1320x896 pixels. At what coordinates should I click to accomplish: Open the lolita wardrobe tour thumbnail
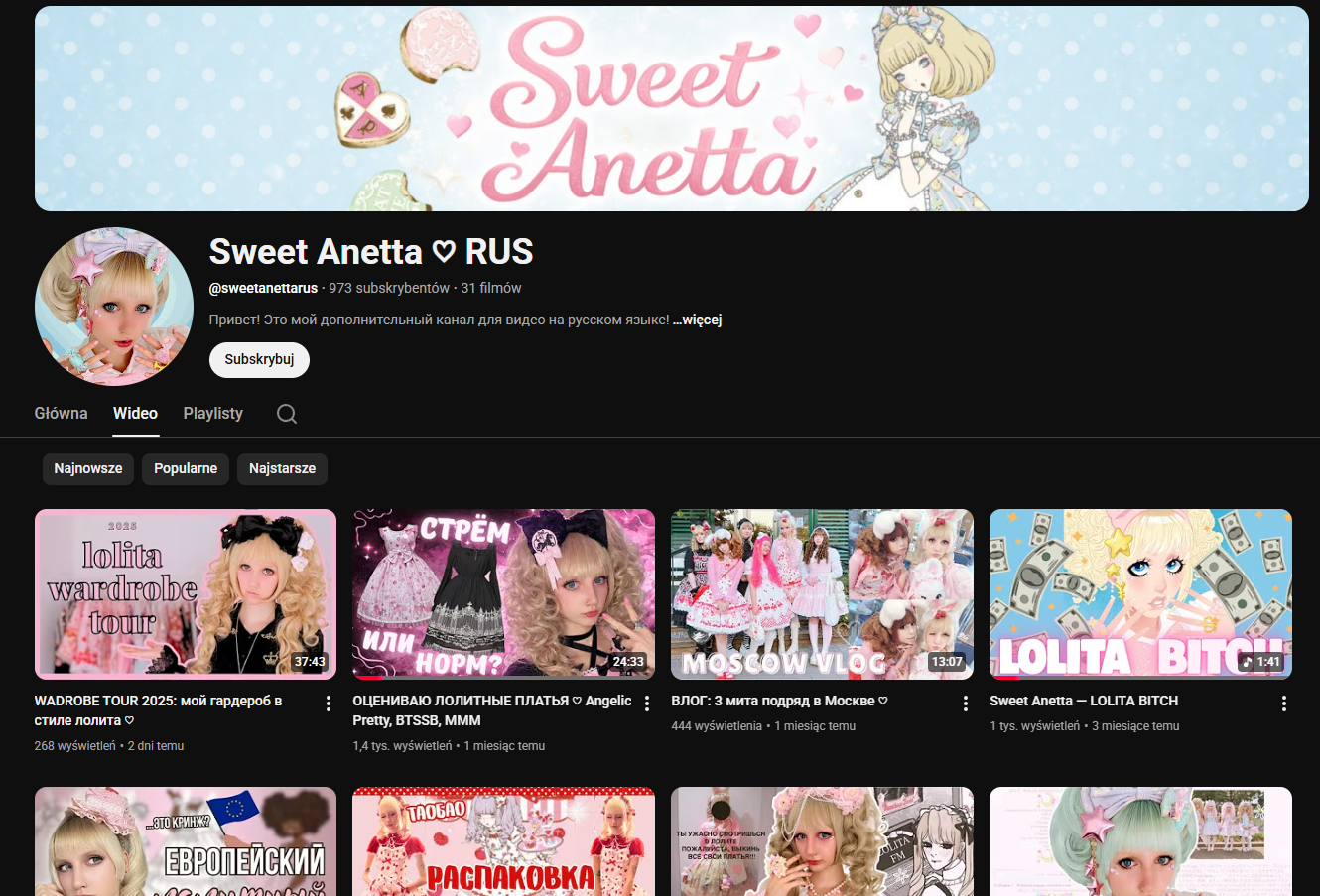tap(186, 594)
